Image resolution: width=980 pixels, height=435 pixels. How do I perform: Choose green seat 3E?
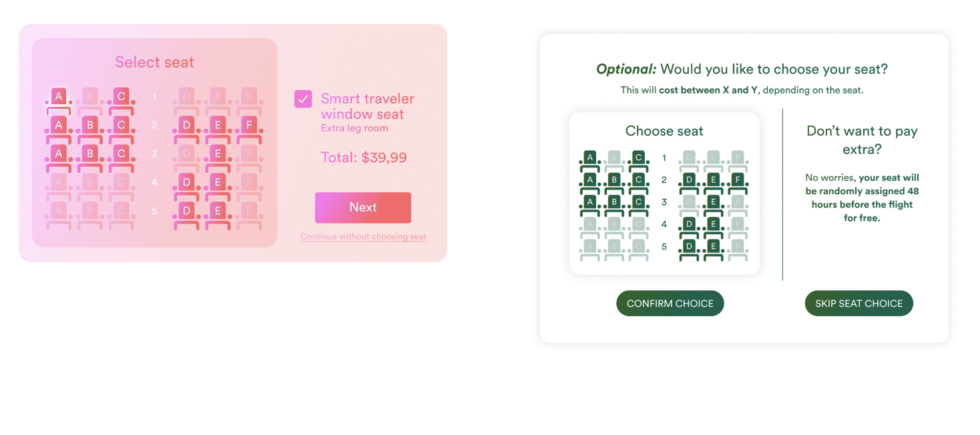point(713,201)
